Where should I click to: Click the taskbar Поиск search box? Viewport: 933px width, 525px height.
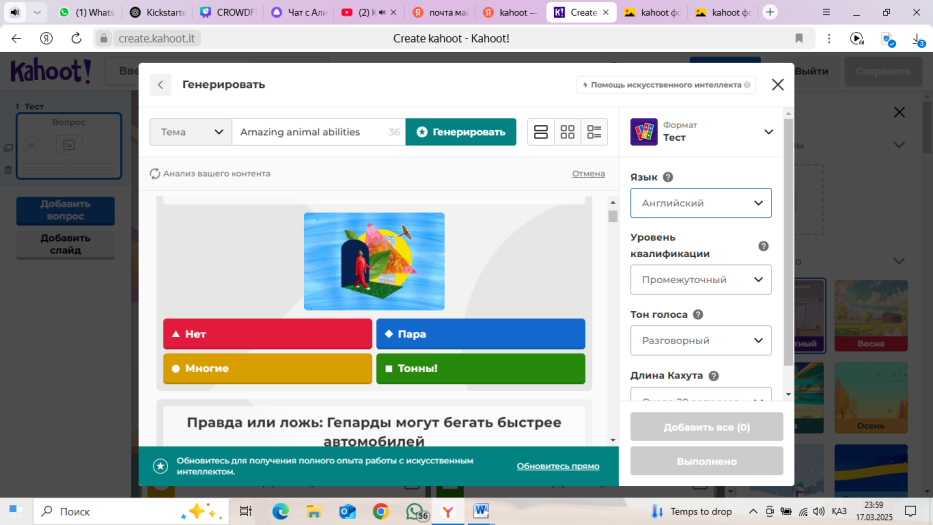click(132, 511)
